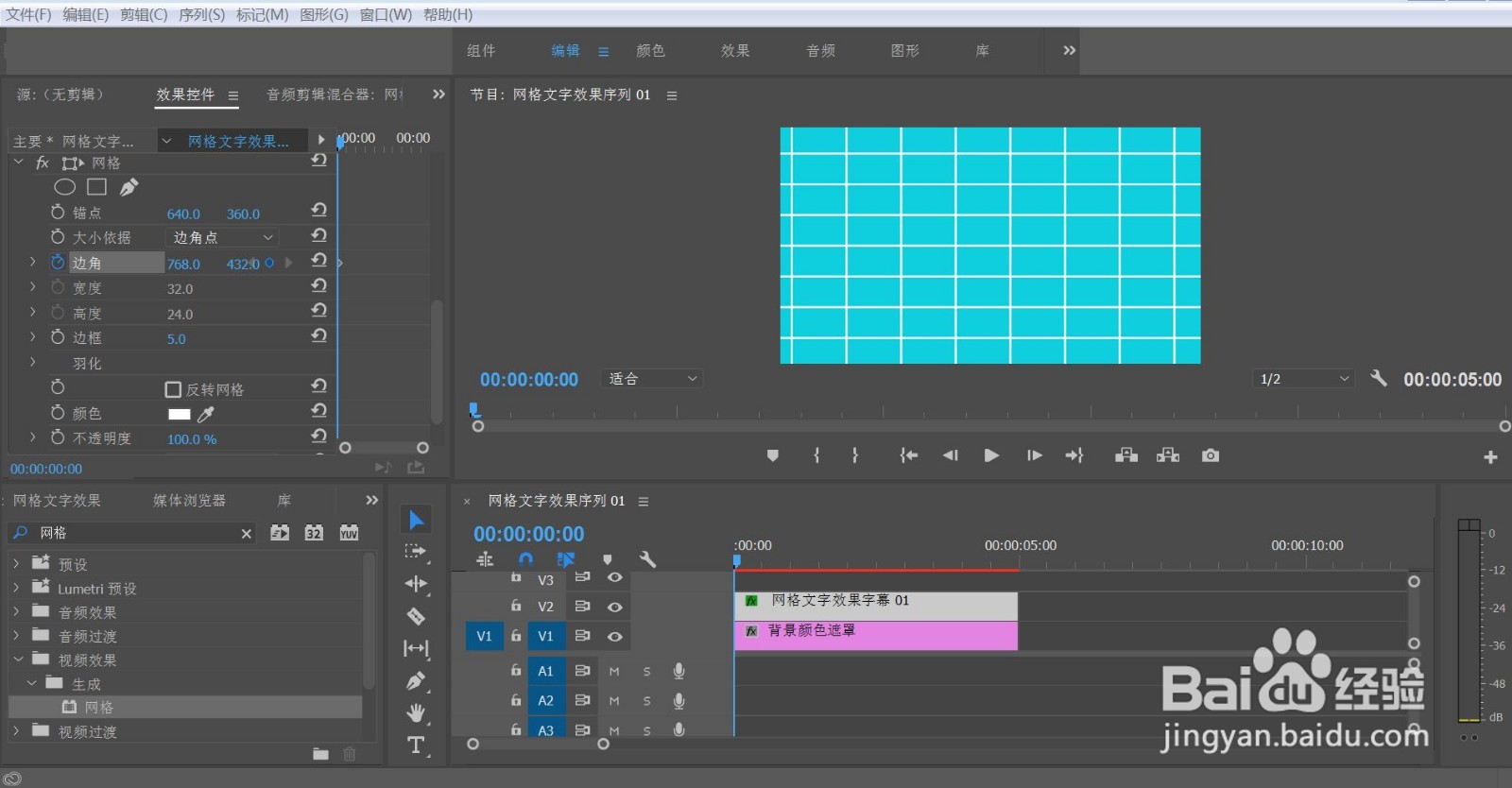The width and height of the screenshot is (1512, 788).
Task: Expand 预设 folder
Action: pos(16,563)
